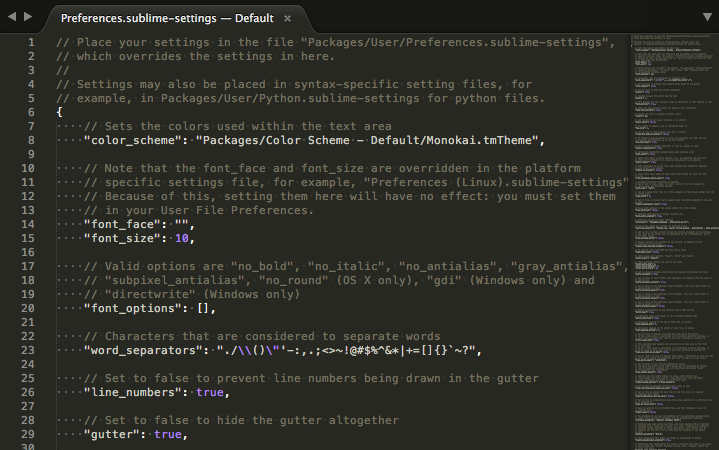Click the "gutter" key
This screenshot has width=719, height=450.
112,434
